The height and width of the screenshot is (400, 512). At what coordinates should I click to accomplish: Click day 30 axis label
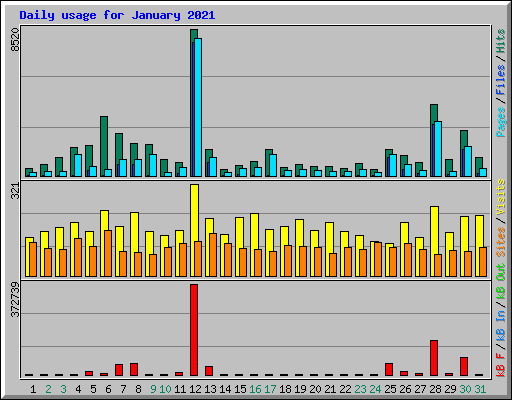tap(465, 389)
